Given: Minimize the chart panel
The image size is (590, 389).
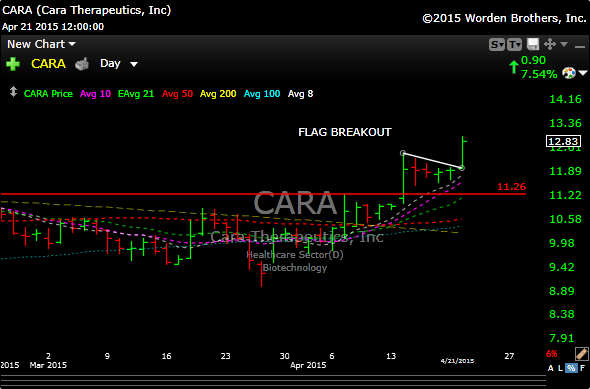Looking at the screenshot, I should [580, 46].
